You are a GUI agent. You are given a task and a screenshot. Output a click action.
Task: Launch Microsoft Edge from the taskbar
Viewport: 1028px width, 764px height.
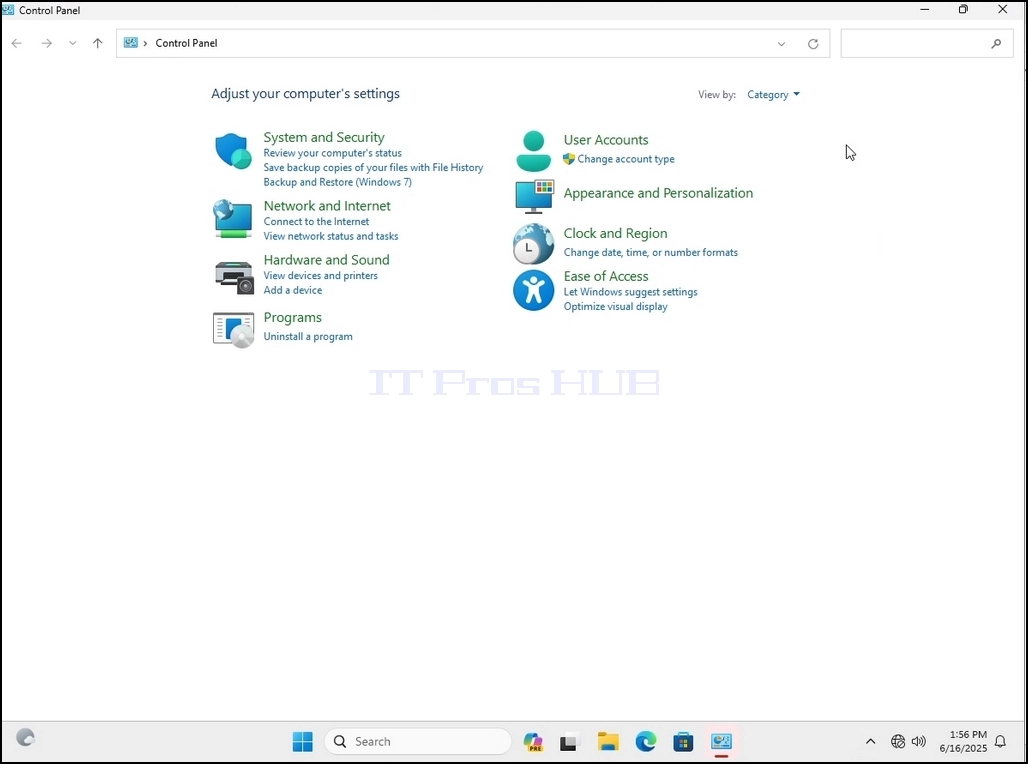click(x=646, y=742)
